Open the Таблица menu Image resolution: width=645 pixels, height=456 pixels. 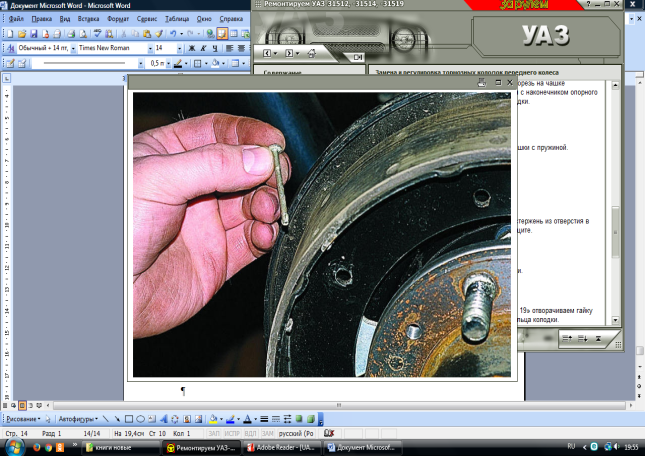(x=177, y=19)
